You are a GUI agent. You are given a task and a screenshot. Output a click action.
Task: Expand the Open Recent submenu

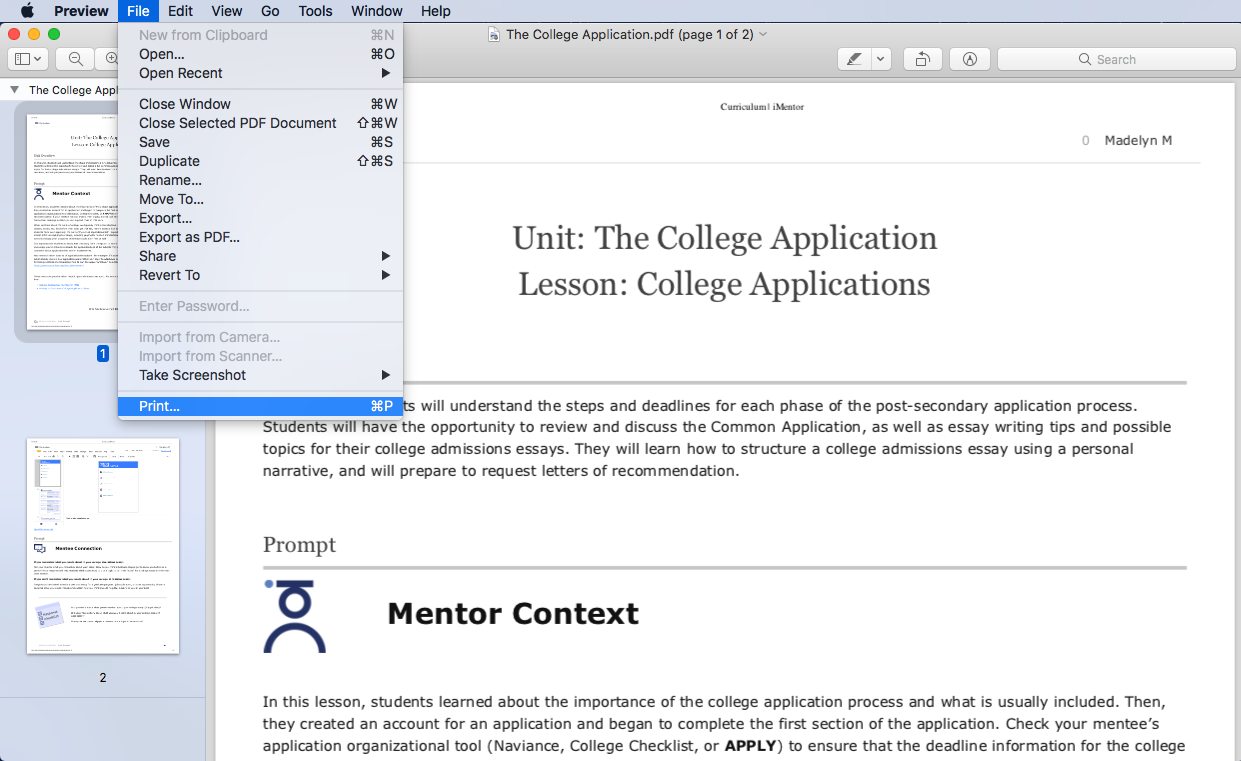click(x=260, y=73)
